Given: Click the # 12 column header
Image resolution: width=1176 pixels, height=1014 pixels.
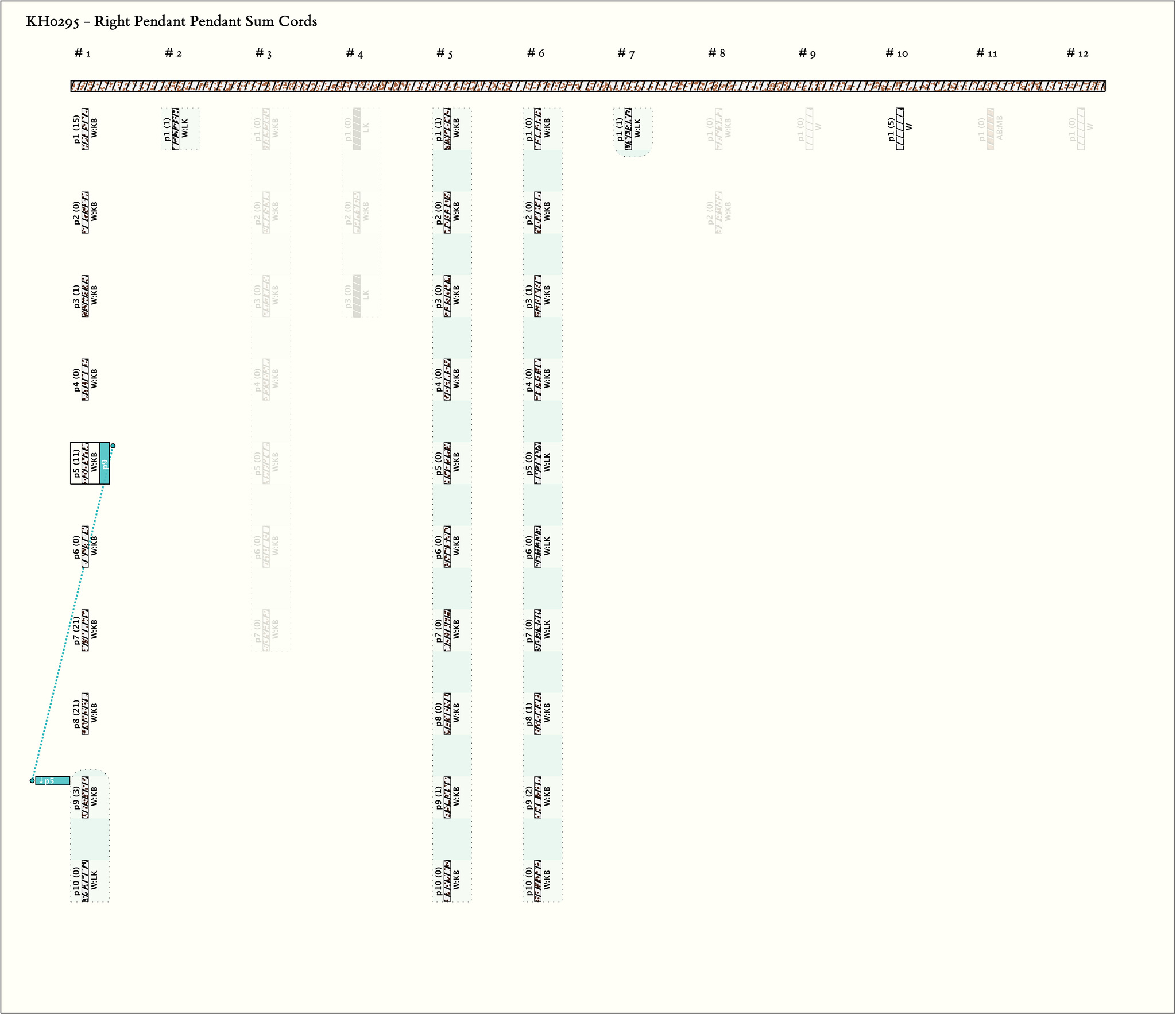Looking at the screenshot, I should [1077, 53].
